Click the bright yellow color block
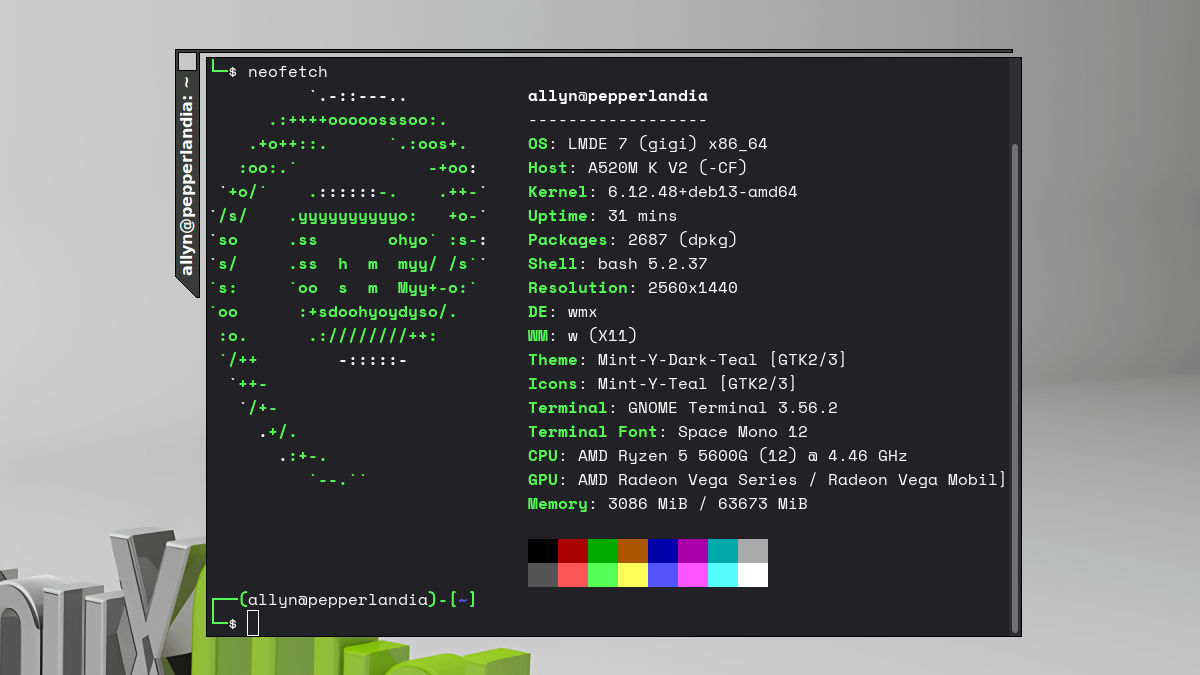 (x=633, y=575)
